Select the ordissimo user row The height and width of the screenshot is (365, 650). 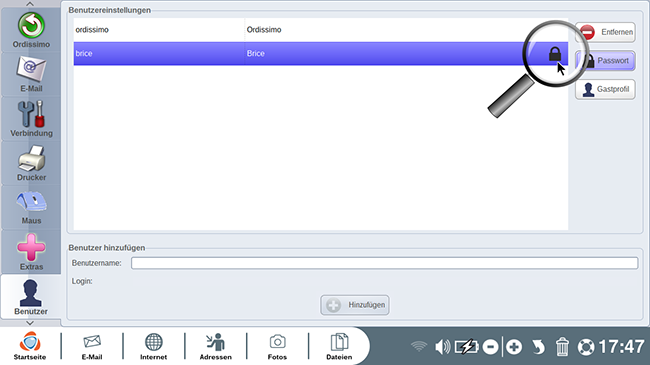(x=320, y=30)
